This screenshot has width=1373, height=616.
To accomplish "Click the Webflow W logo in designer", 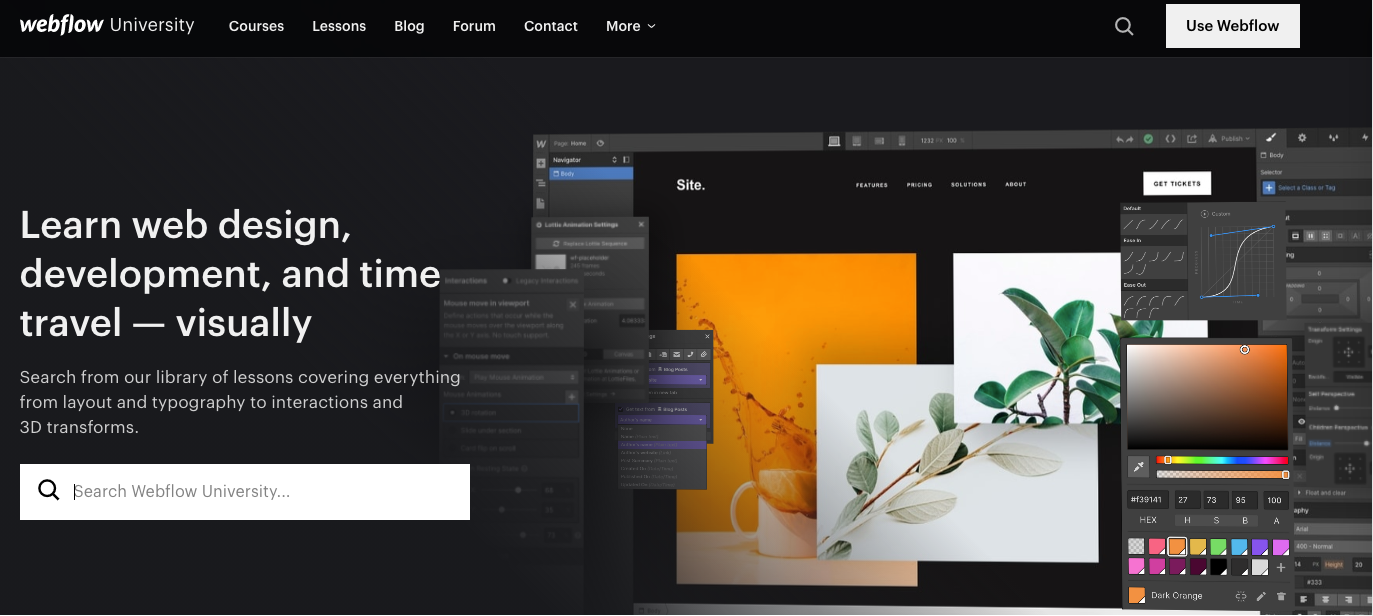I will 541,143.
